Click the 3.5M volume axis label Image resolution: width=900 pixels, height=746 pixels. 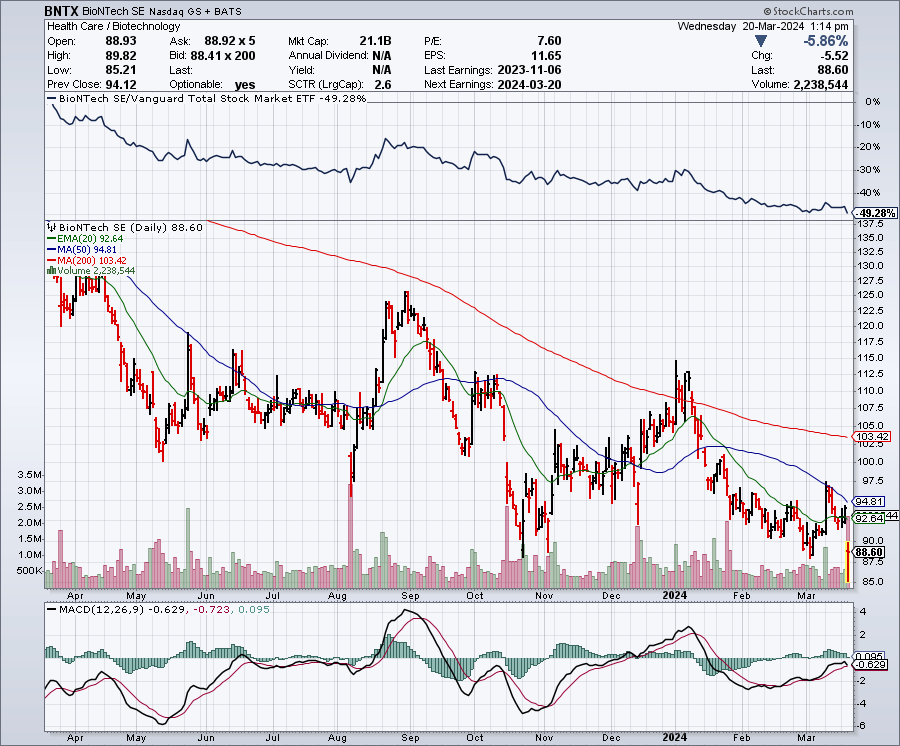point(30,475)
